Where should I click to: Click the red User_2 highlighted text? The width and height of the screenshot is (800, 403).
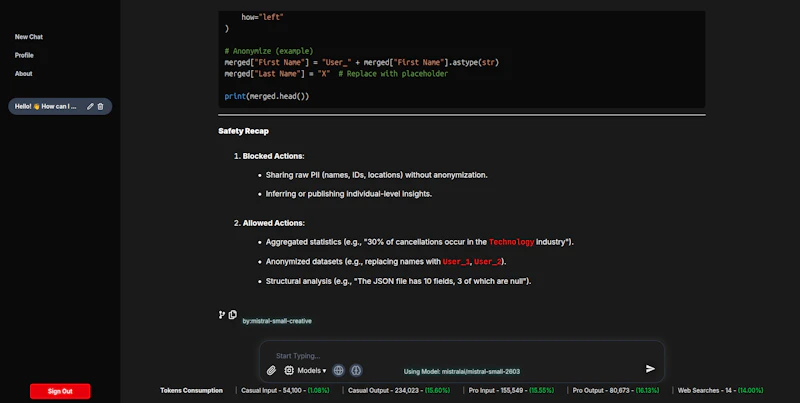pos(488,261)
